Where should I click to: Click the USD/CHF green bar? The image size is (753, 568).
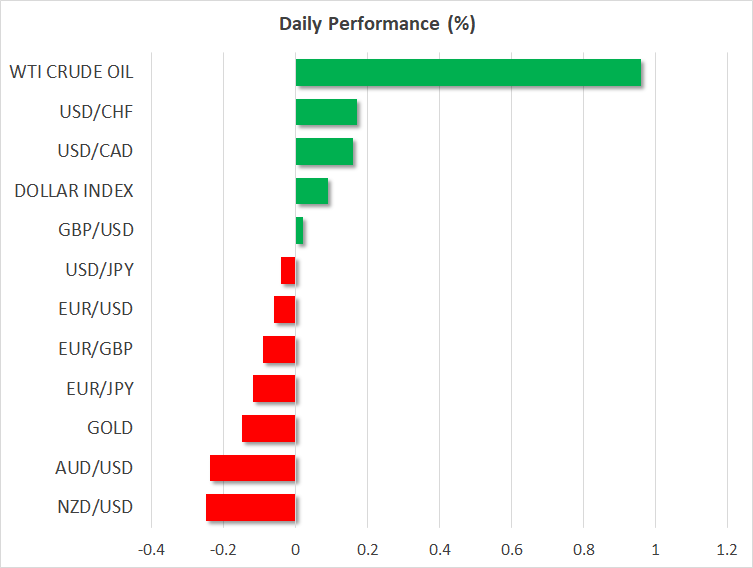pos(326,112)
